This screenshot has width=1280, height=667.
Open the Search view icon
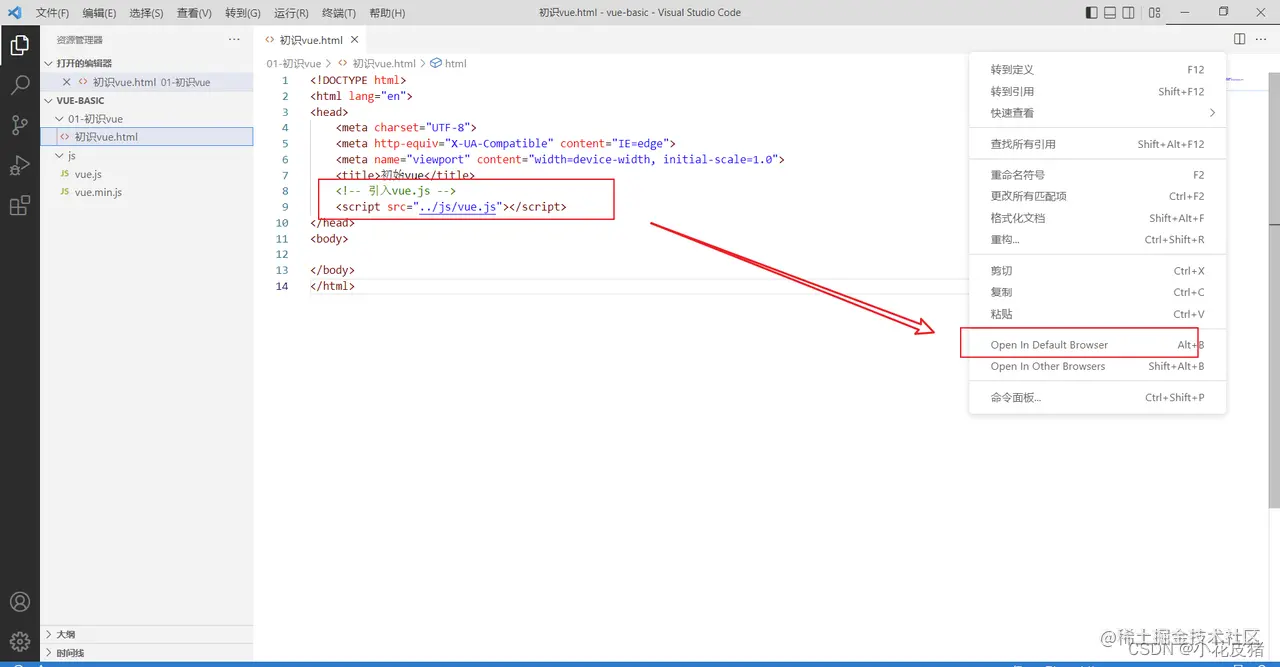click(19, 85)
